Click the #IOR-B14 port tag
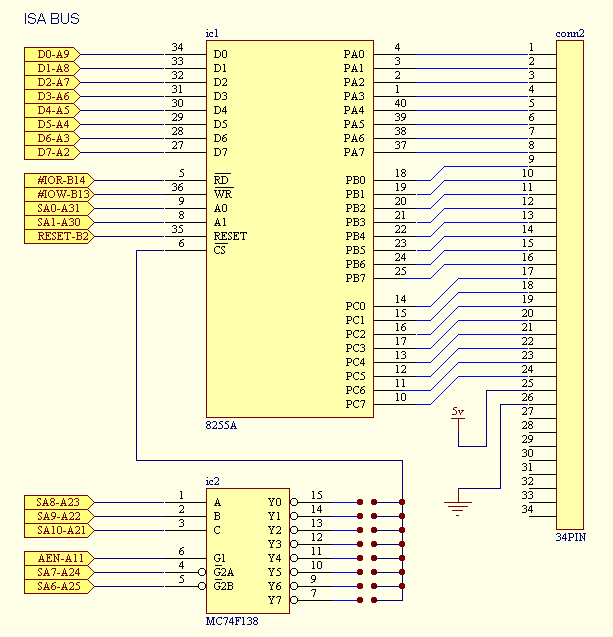The height and width of the screenshot is (637, 613). 59,180
